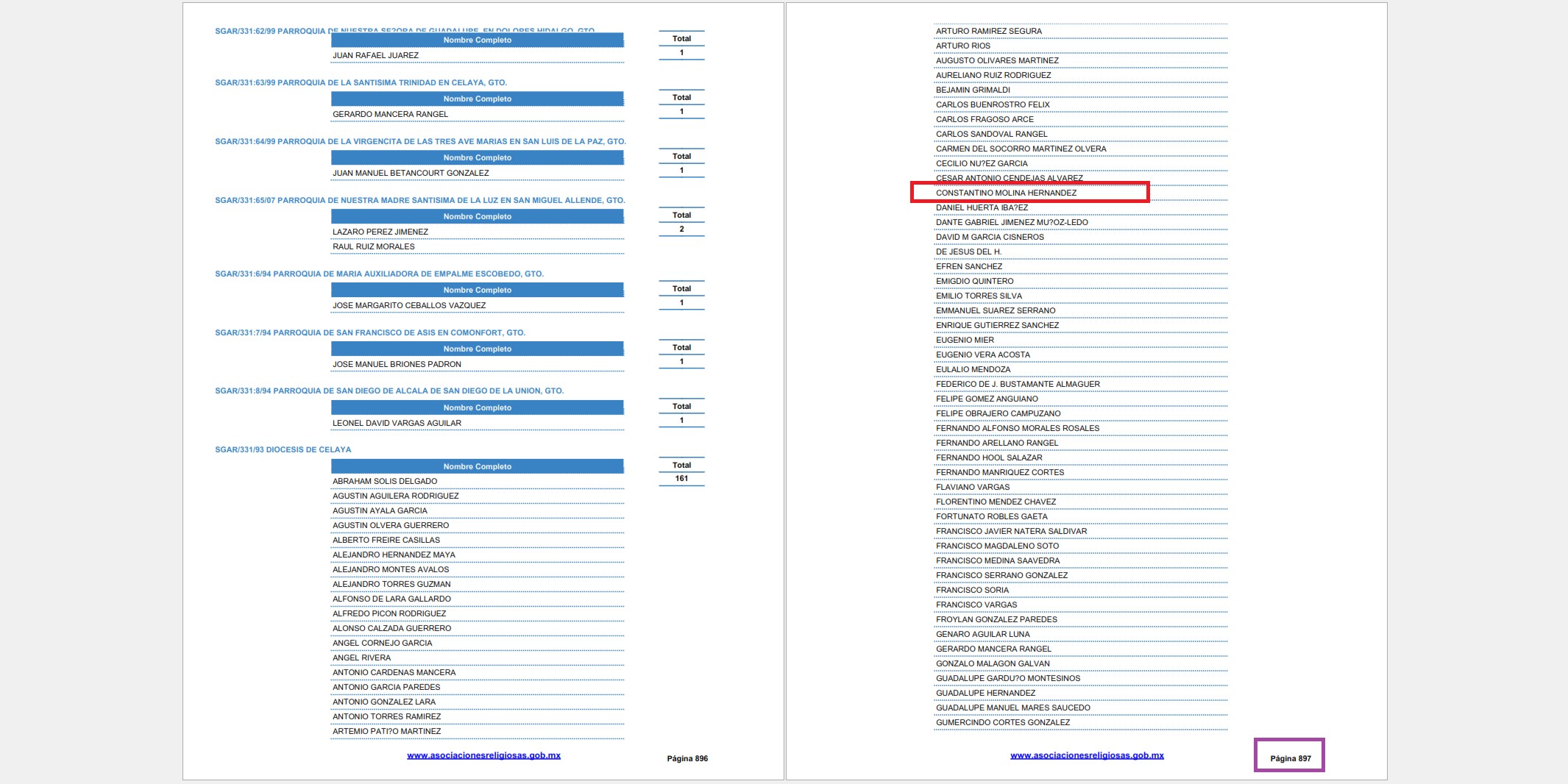Screen dimensions: 1568x784
Task: Select the name EUGENIO VERA ACOSTA
Action: [983, 354]
